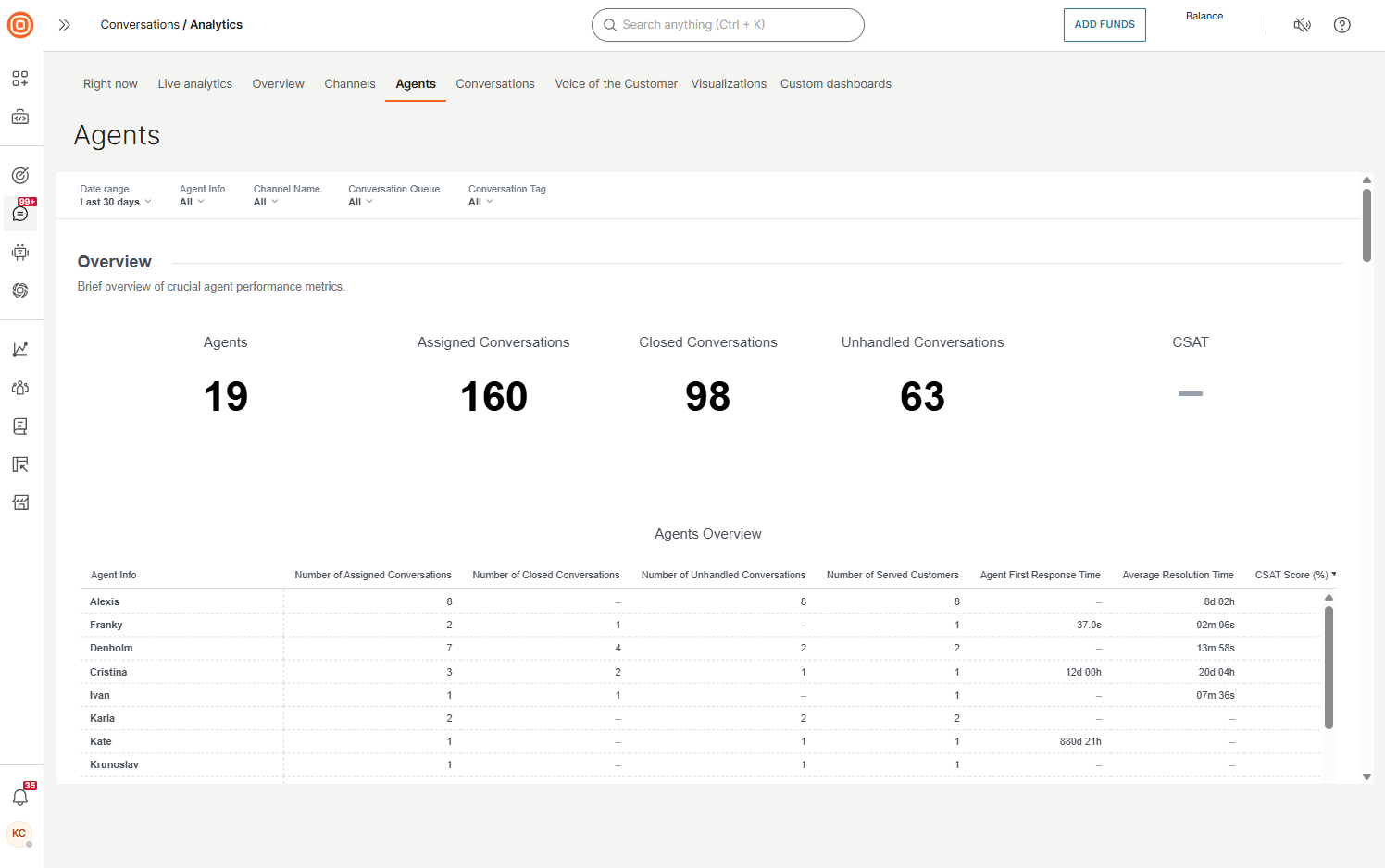Image resolution: width=1385 pixels, height=868 pixels.
Task: Open the notifications bell with 35 badge
Action: click(x=19, y=797)
